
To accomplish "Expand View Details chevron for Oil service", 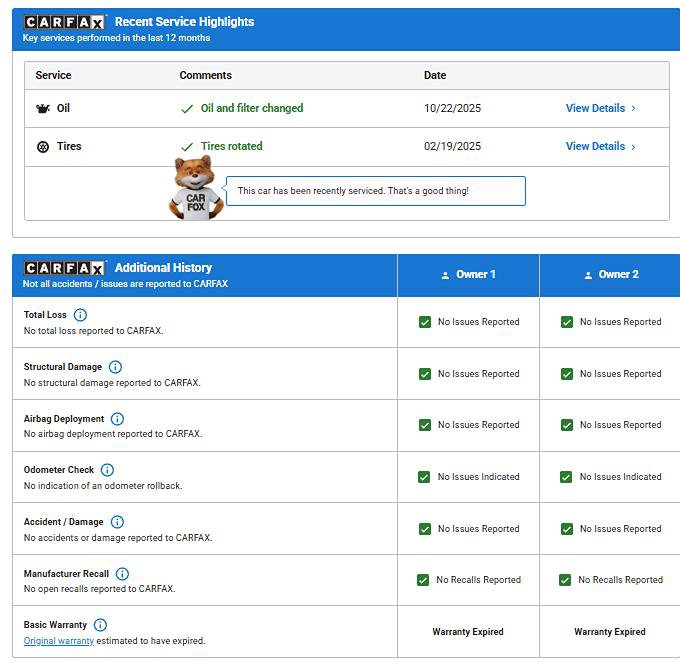I will pyautogui.click(x=634, y=109).
